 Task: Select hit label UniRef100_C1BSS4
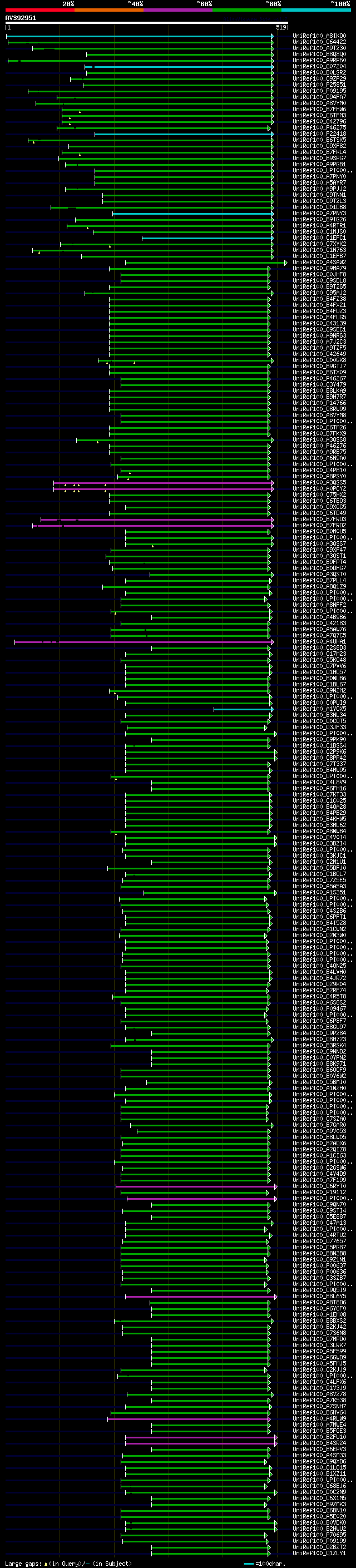(319, 746)
